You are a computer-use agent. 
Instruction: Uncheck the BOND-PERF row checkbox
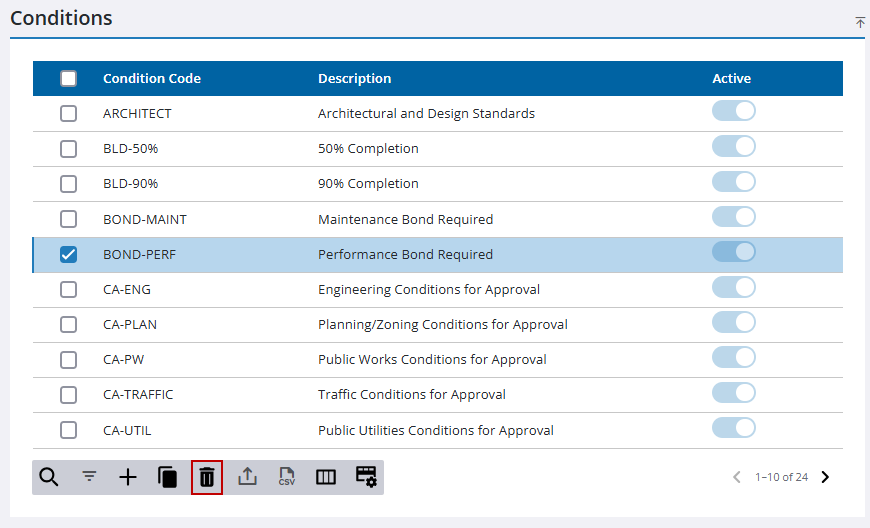coord(68,255)
